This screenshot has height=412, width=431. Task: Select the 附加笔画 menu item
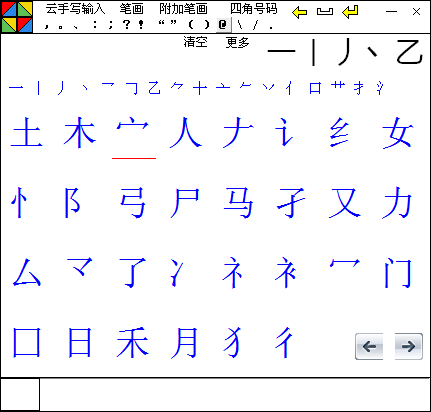[183, 9]
